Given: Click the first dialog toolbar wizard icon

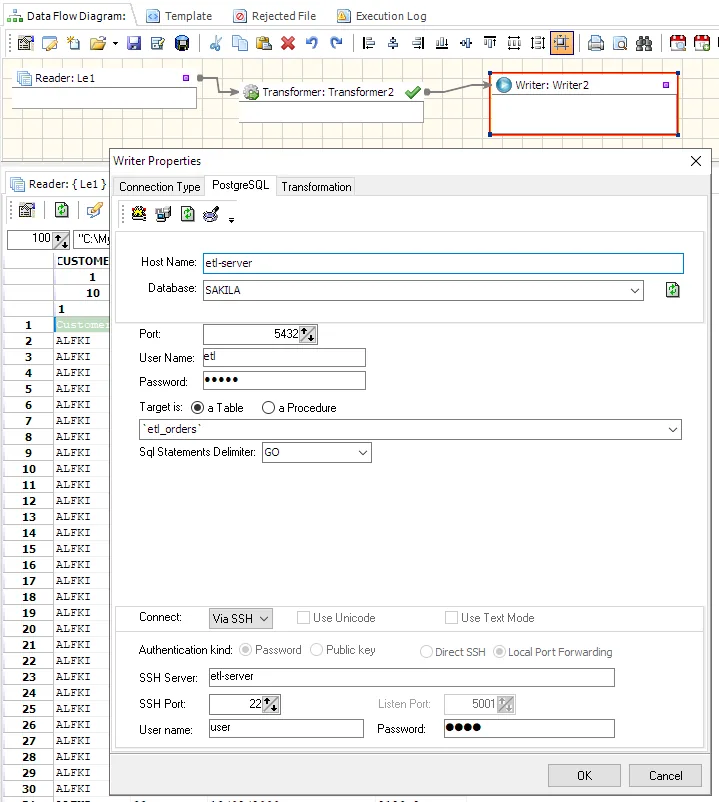Looking at the screenshot, I should pos(139,214).
